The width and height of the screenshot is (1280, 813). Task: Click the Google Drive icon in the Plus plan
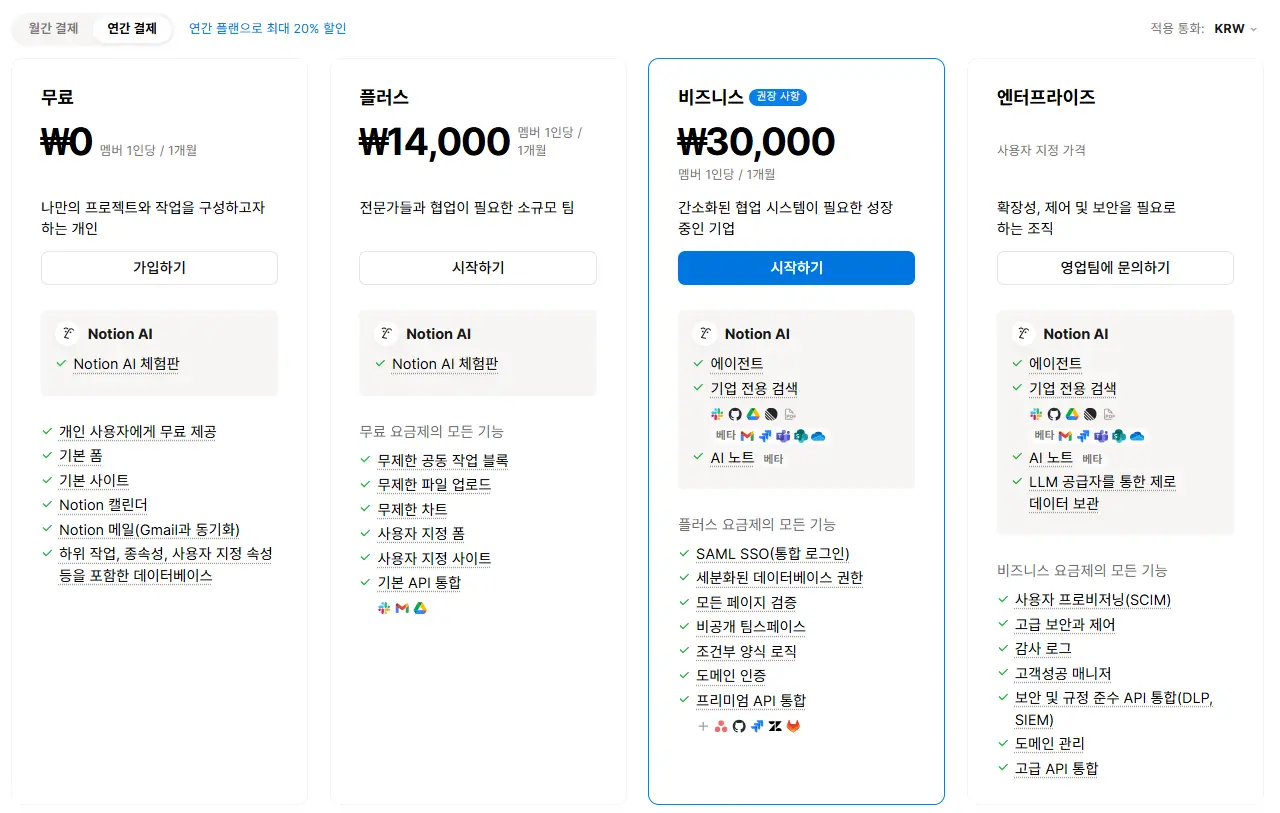(420, 608)
